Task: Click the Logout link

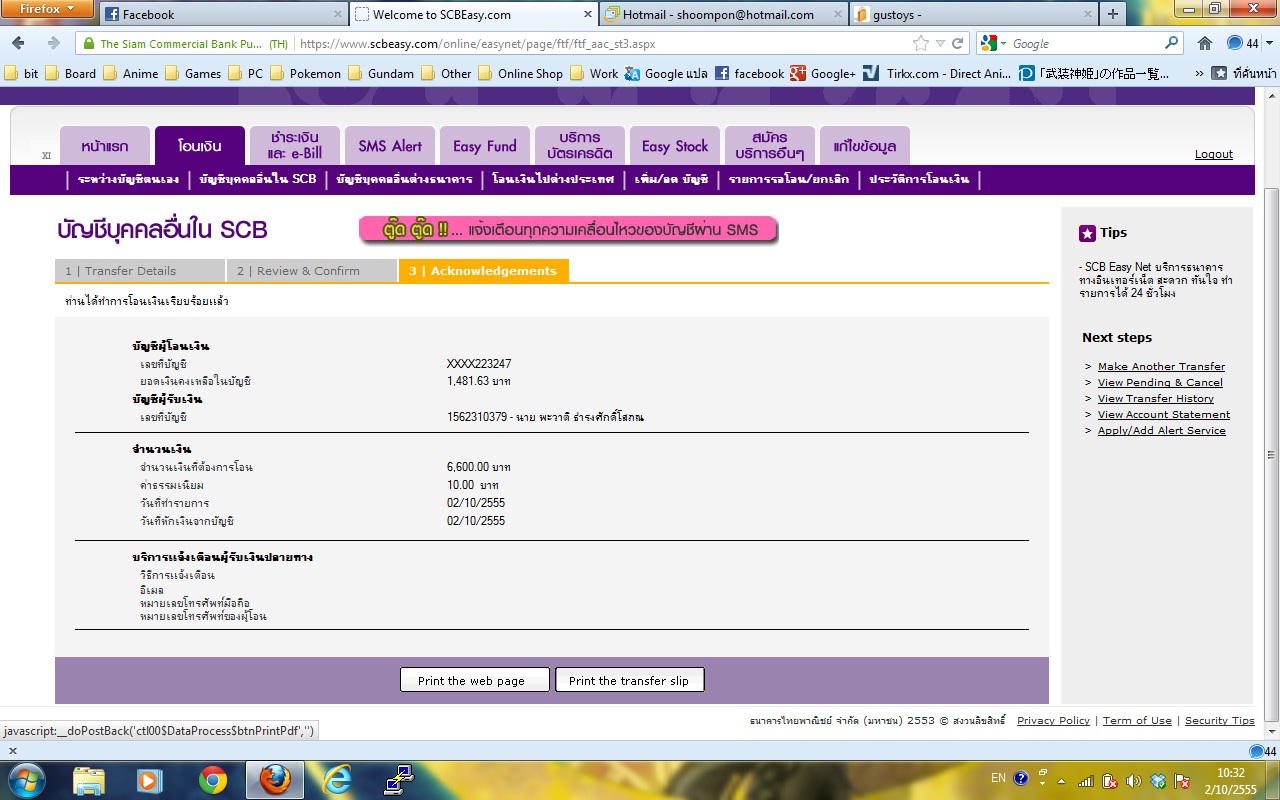Action: (1214, 154)
